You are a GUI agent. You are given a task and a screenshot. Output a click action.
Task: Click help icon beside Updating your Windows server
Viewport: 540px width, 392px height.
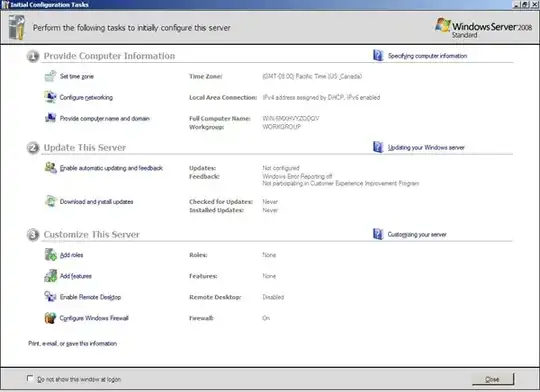coord(378,147)
